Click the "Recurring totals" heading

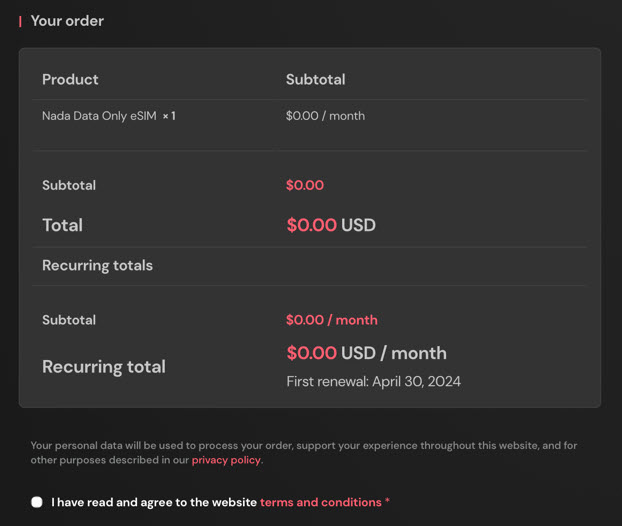tap(97, 265)
